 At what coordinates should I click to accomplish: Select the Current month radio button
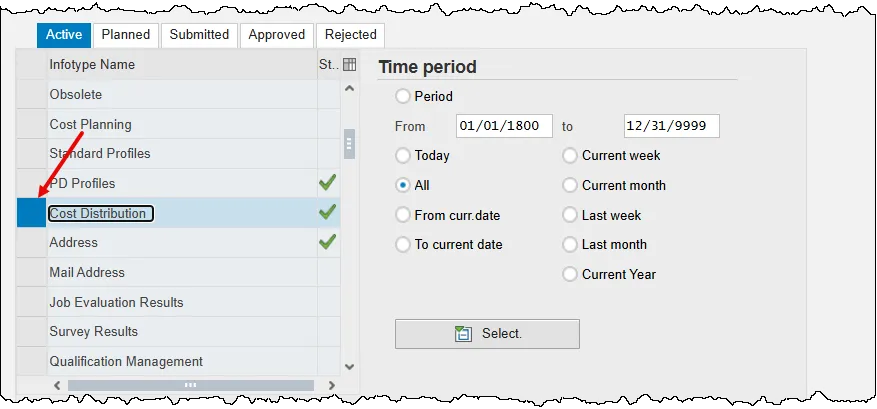tap(570, 185)
